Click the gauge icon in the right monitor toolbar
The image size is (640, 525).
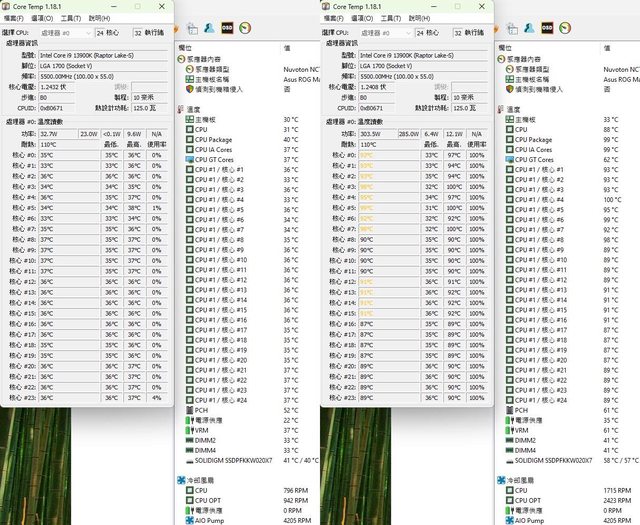coord(565,27)
